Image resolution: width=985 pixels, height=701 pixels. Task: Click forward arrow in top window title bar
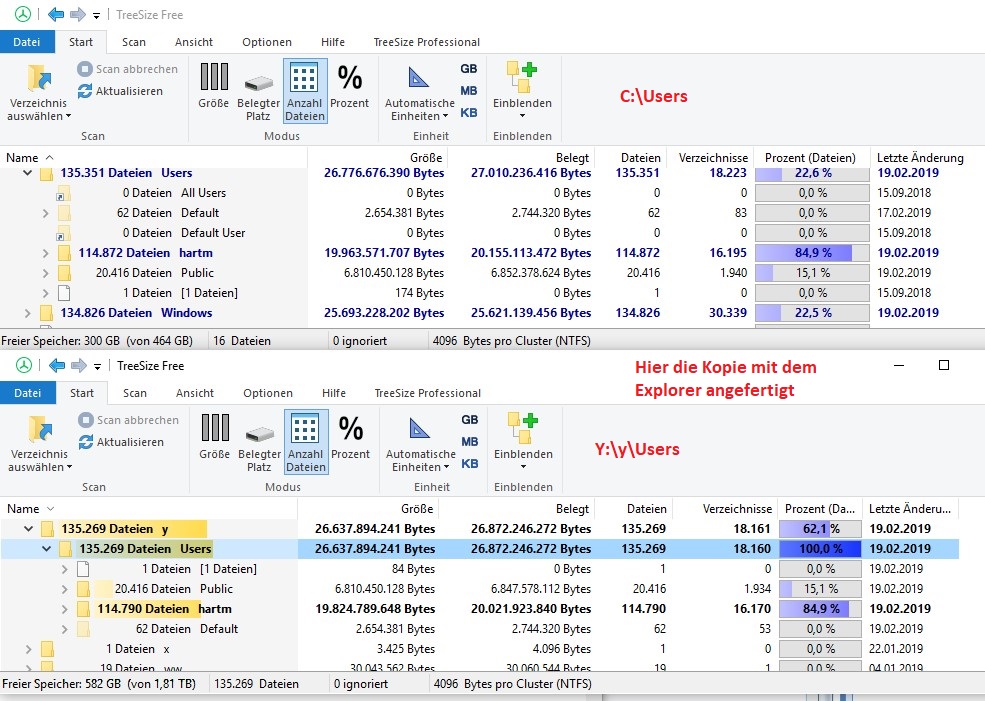(x=77, y=14)
